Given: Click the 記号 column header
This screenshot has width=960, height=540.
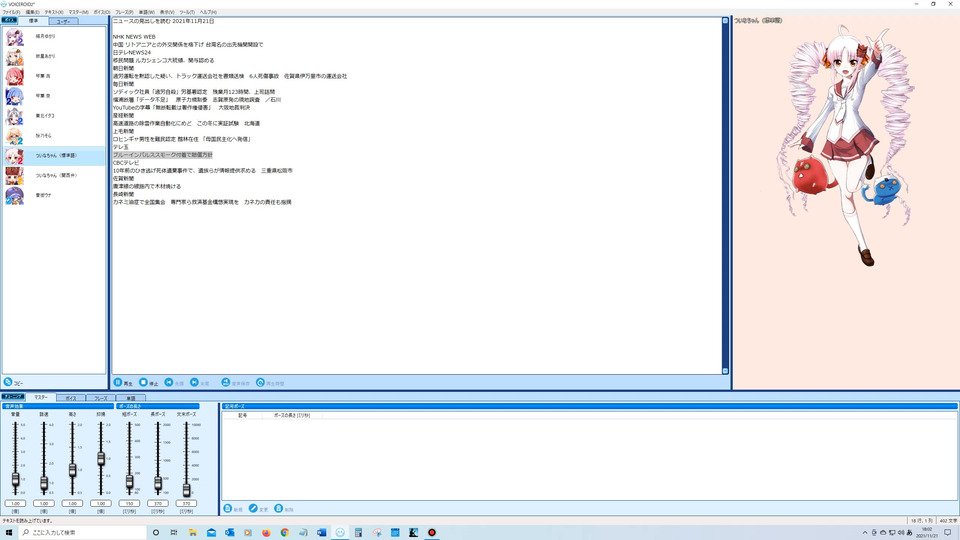Looking at the screenshot, I should (242, 415).
